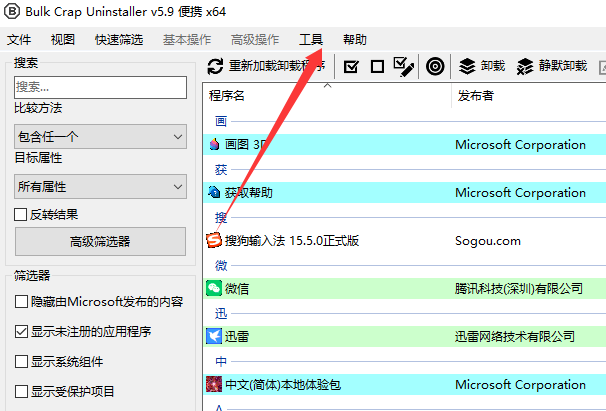The image size is (606, 411).
Task: Select the 中文(简体)本地体验包 program name
Action: pyautogui.click(x=283, y=384)
